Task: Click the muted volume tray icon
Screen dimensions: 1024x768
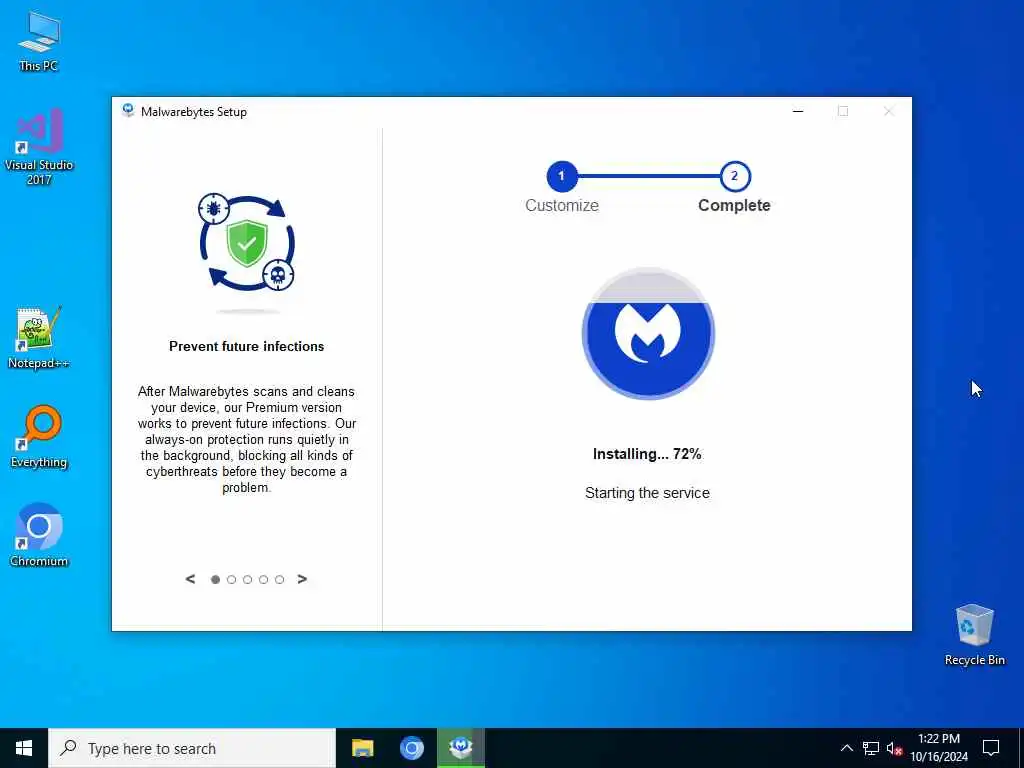Action: click(x=895, y=748)
